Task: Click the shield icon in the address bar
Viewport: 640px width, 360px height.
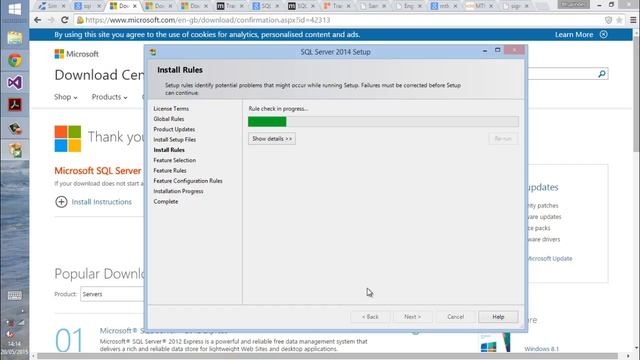Action: [608, 20]
